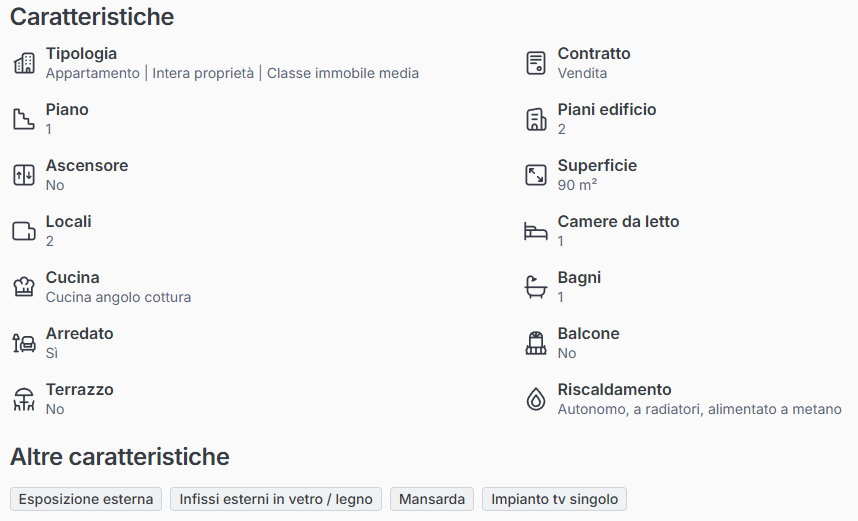Click the Balcone balcony icon

[536, 343]
